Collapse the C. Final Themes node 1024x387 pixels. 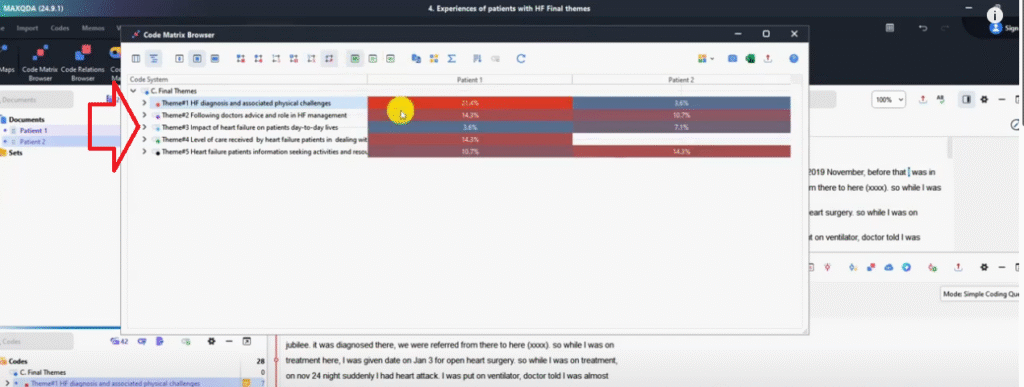[x=133, y=91]
